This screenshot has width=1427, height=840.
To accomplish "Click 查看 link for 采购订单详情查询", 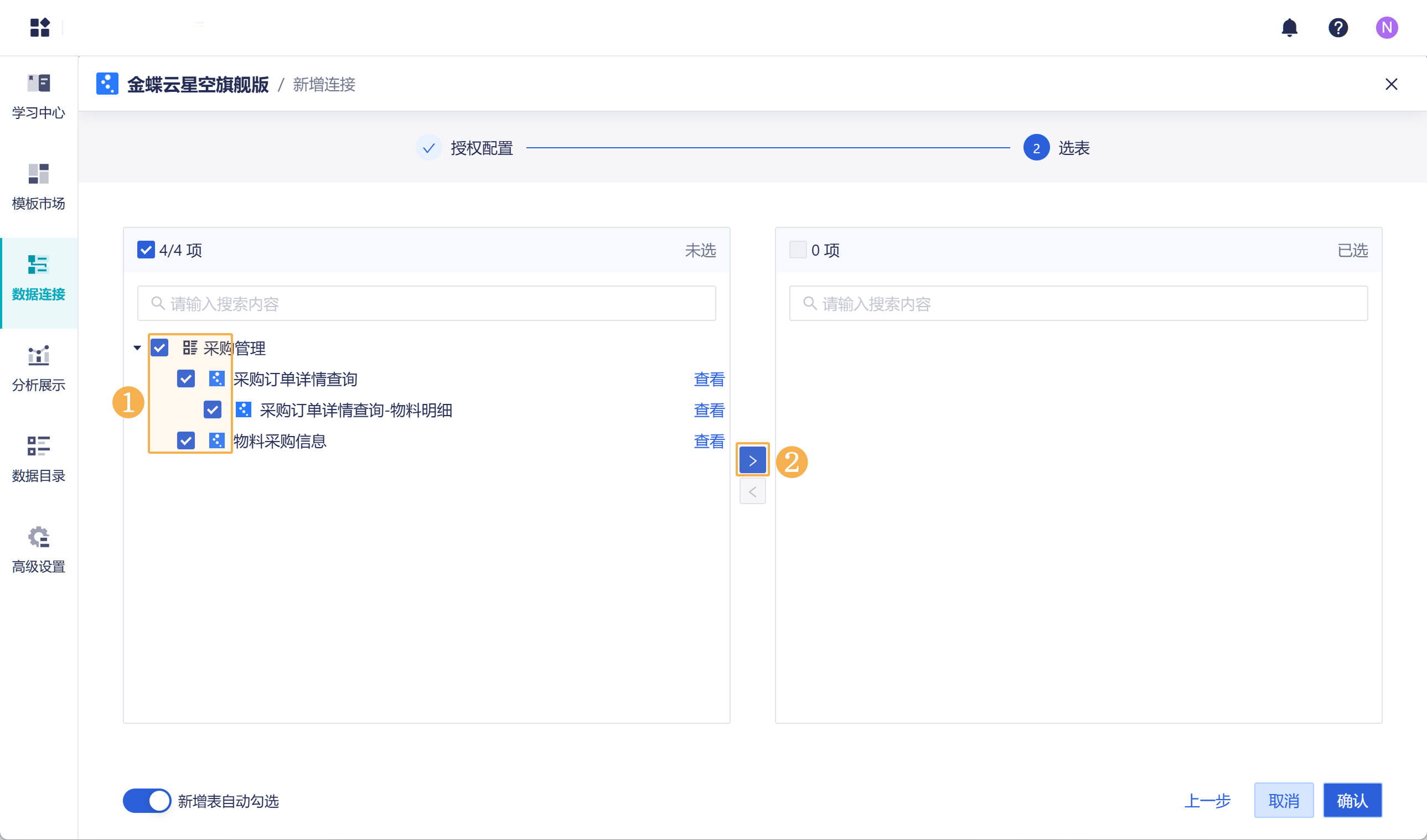I will tap(709, 378).
